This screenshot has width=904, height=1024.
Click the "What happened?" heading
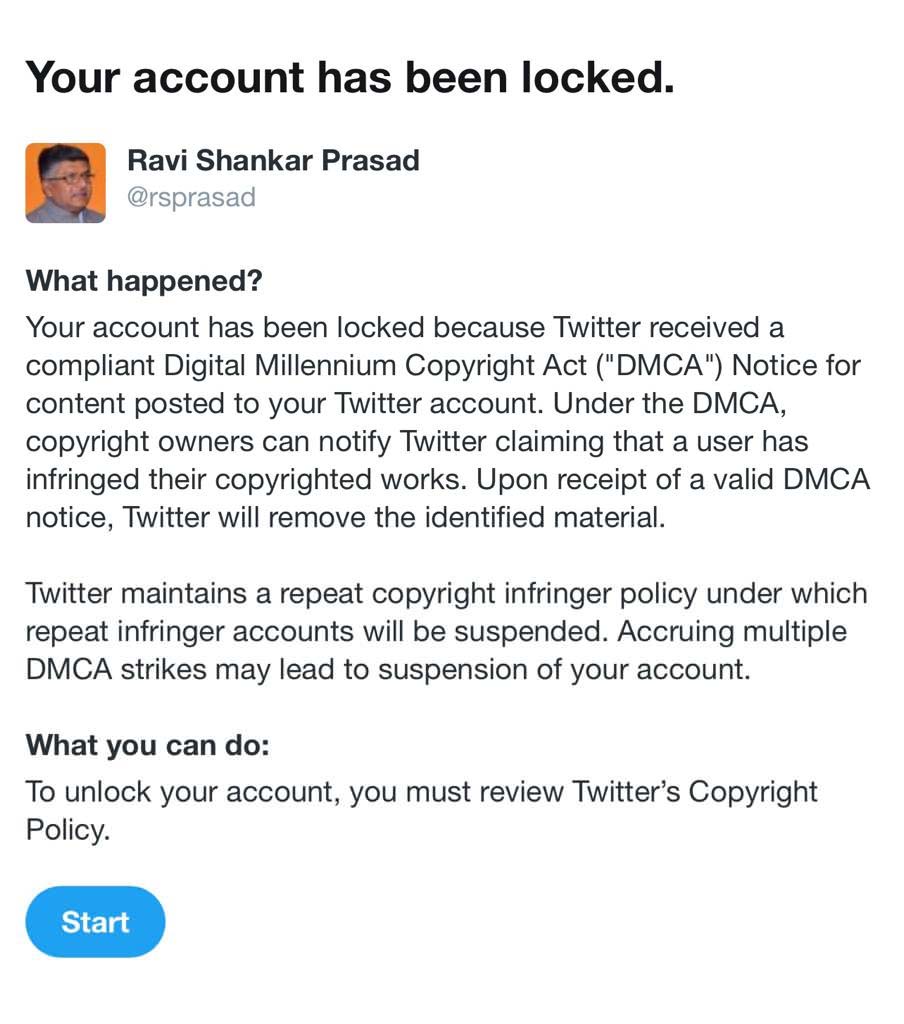[143, 281]
